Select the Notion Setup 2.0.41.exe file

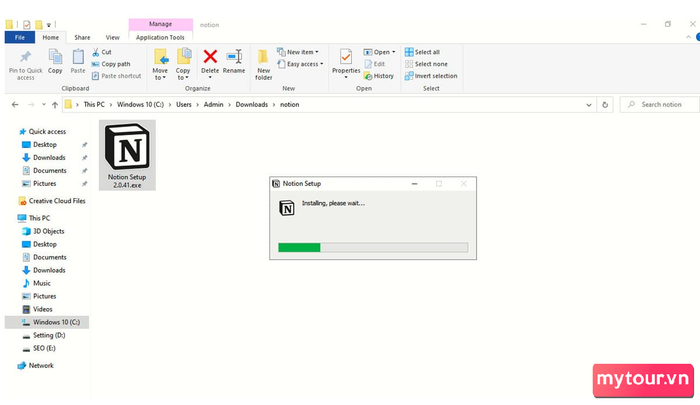click(127, 155)
